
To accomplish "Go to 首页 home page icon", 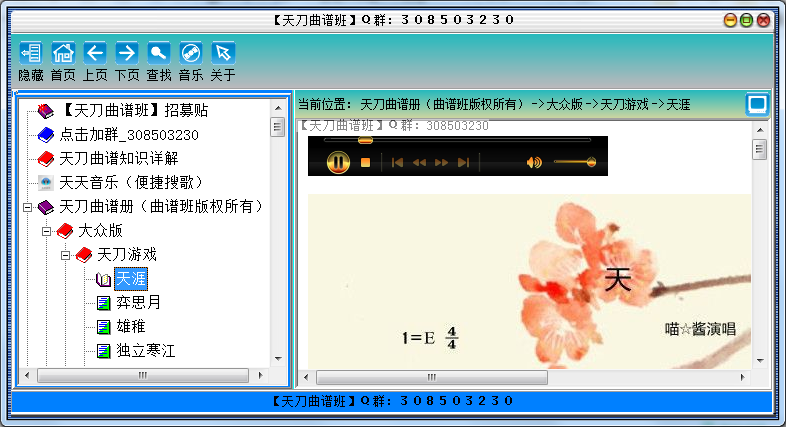I will click(x=63, y=52).
